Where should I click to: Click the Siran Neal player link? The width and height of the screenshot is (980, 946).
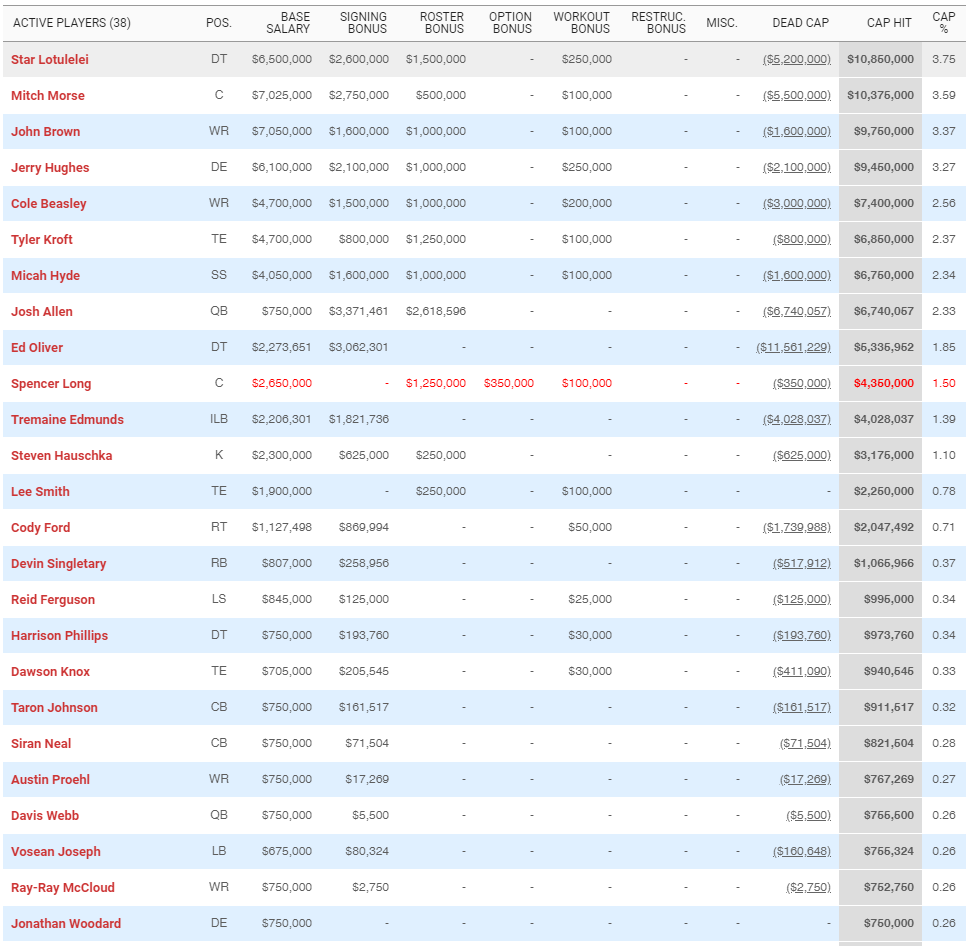click(41, 744)
